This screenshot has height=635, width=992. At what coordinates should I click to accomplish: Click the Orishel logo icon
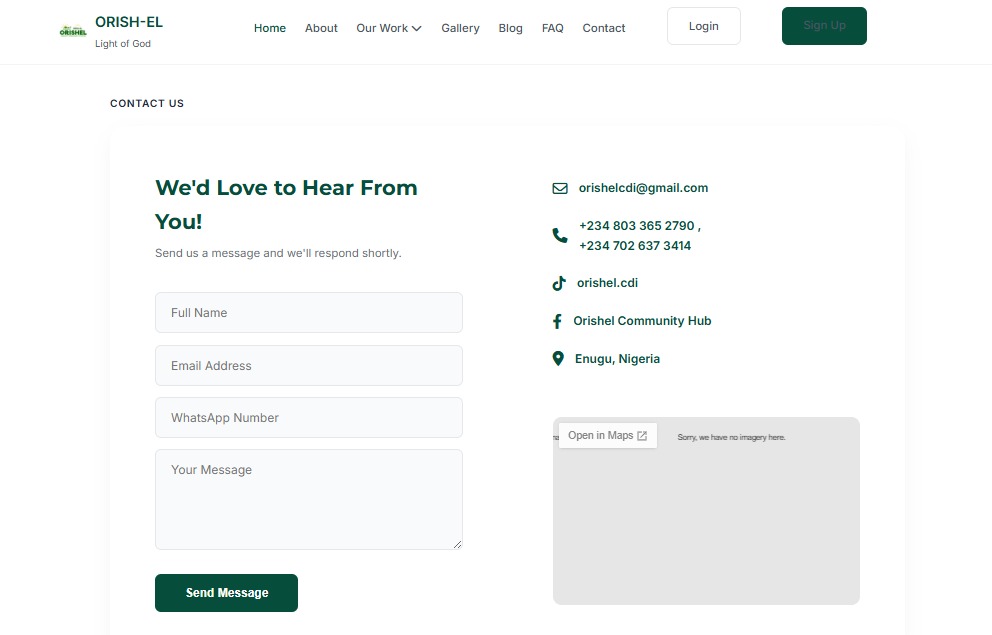73,31
